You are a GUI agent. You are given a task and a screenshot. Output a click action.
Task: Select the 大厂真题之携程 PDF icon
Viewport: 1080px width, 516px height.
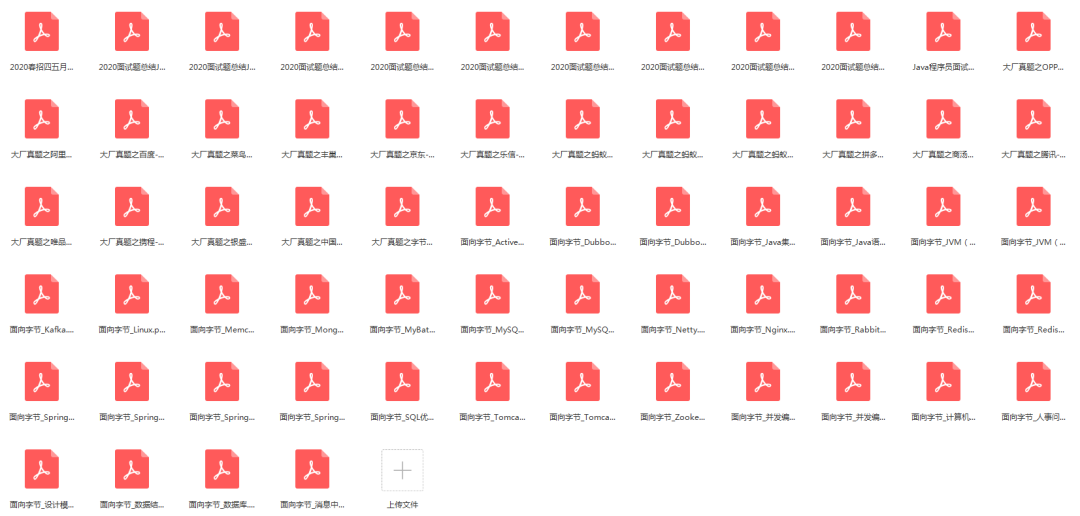tap(132, 207)
